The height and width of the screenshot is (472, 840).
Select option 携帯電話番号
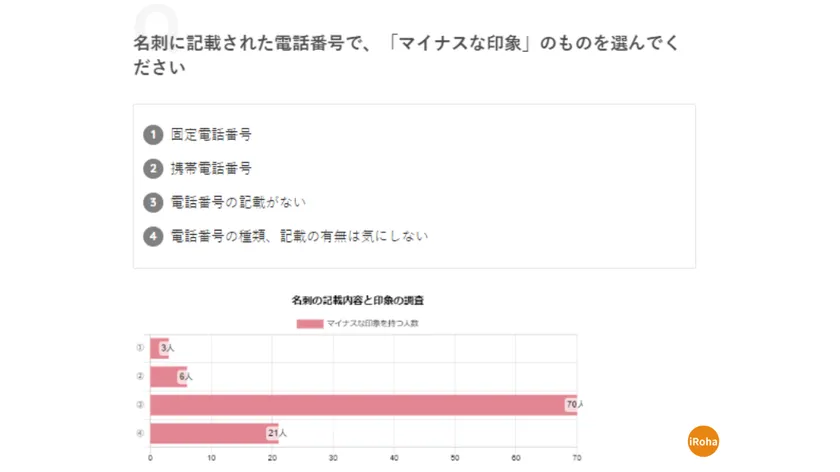pos(210,168)
